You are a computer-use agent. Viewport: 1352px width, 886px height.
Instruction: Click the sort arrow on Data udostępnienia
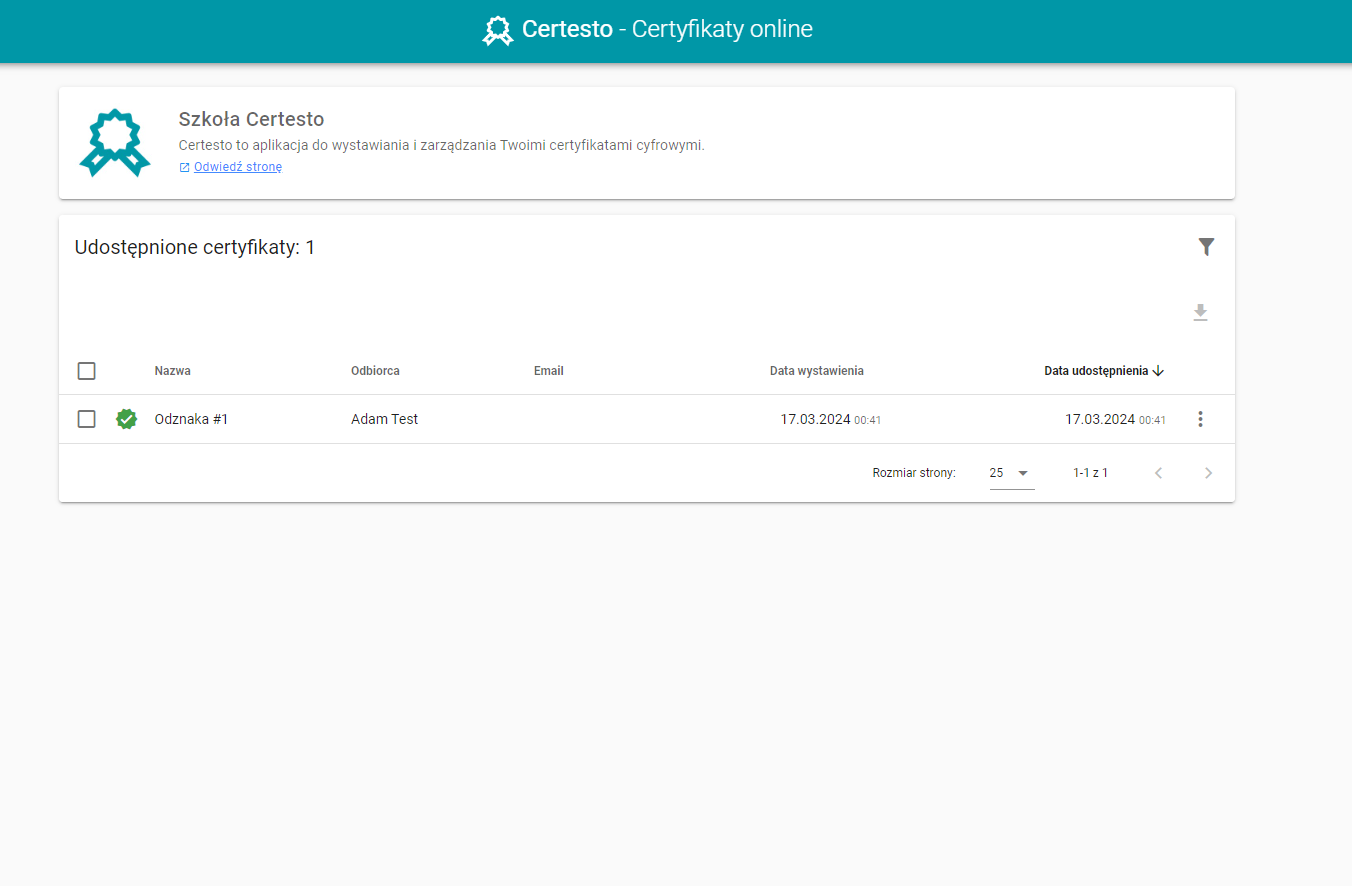pyautogui.click(x=1158, y=371)
